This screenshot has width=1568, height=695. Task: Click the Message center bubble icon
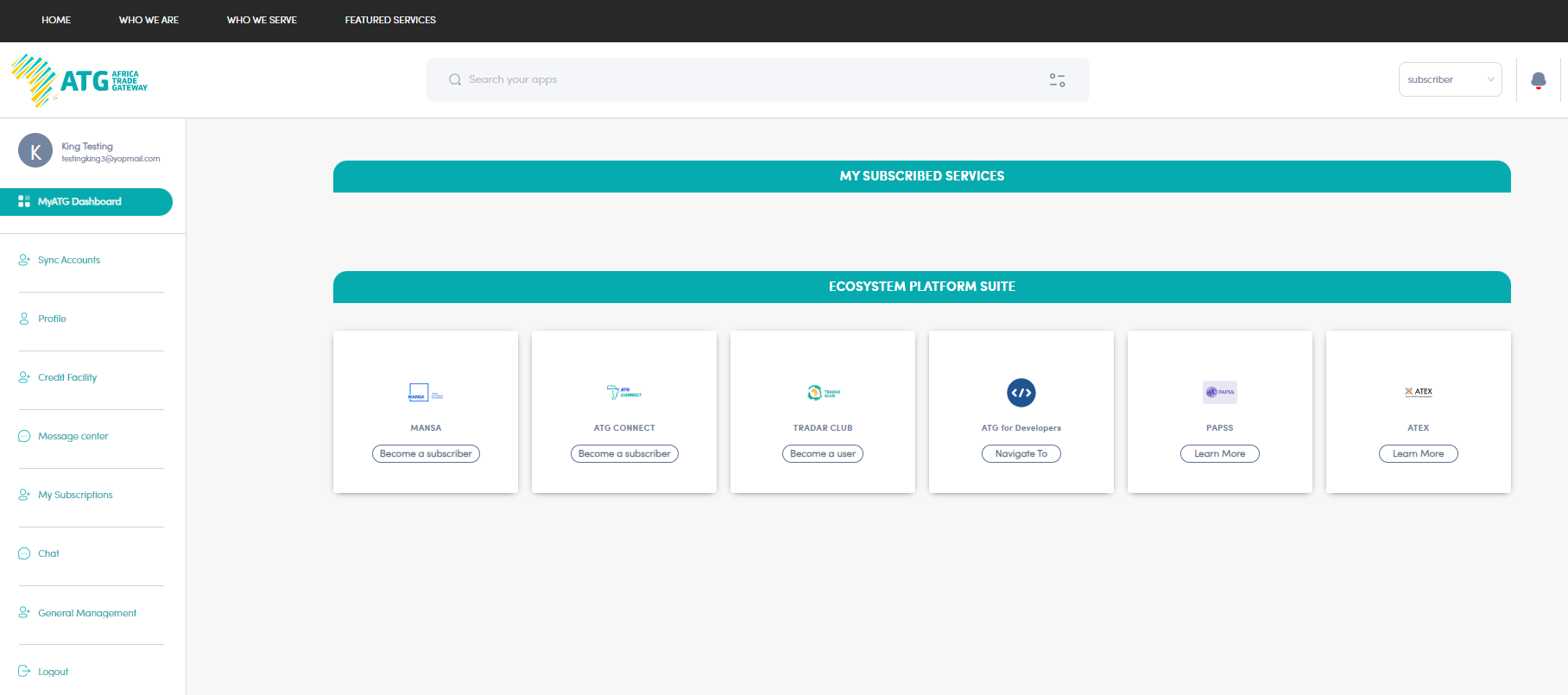pyautogui.click(x=24, y=436)
